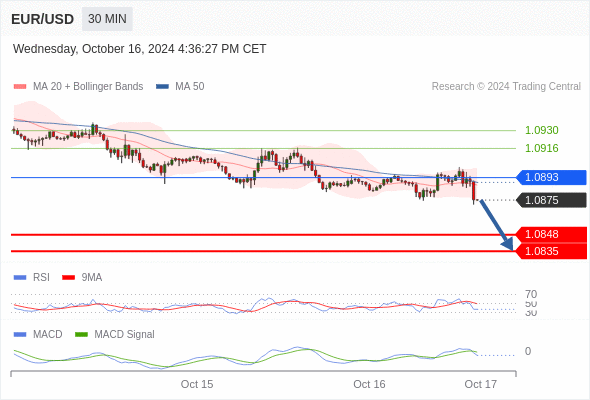
Task: Click the red 9MA legend icon
Action: [x=68, y=278]
